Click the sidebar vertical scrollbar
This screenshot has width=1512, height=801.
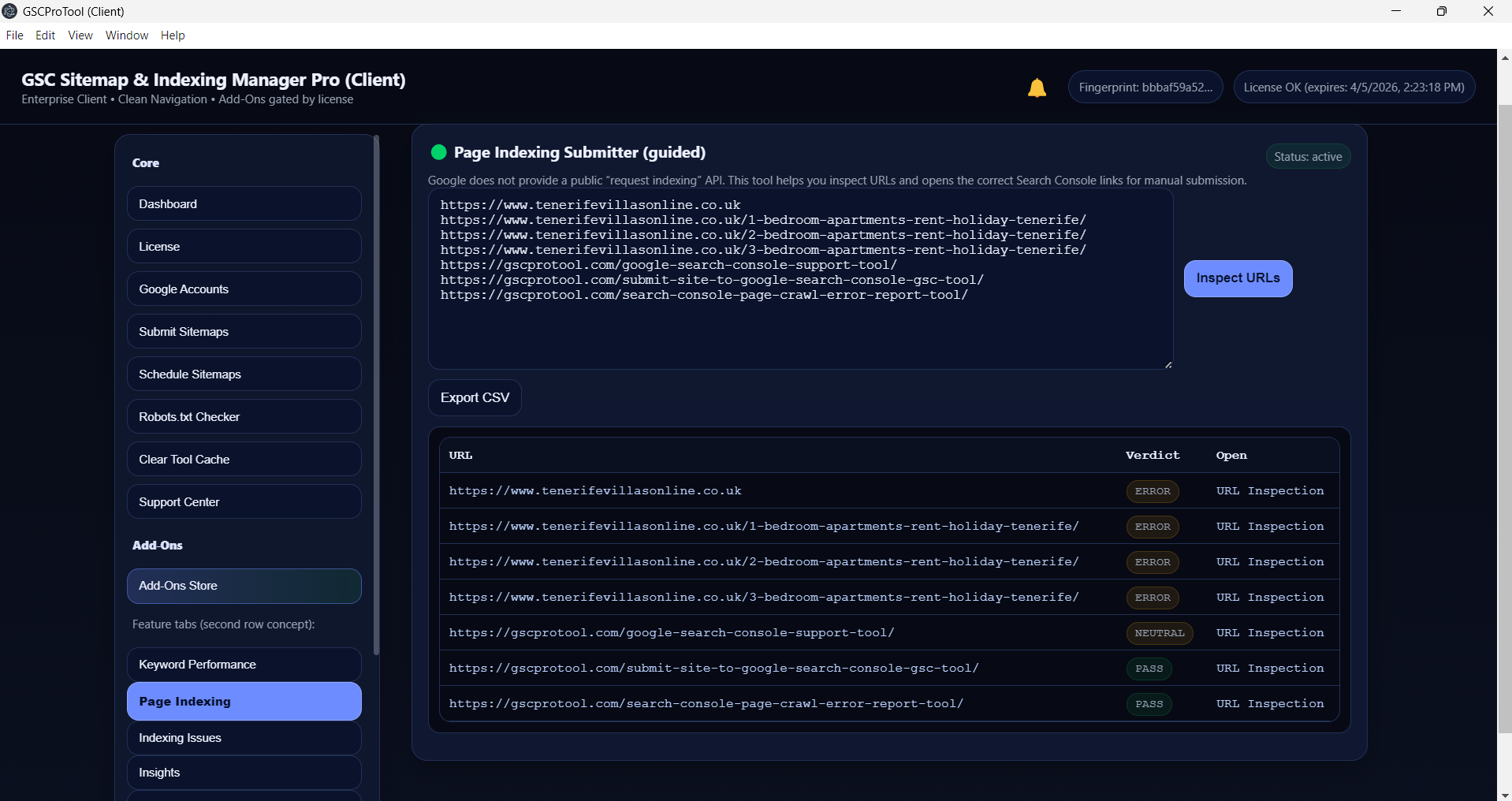click(x=376, y=394)
